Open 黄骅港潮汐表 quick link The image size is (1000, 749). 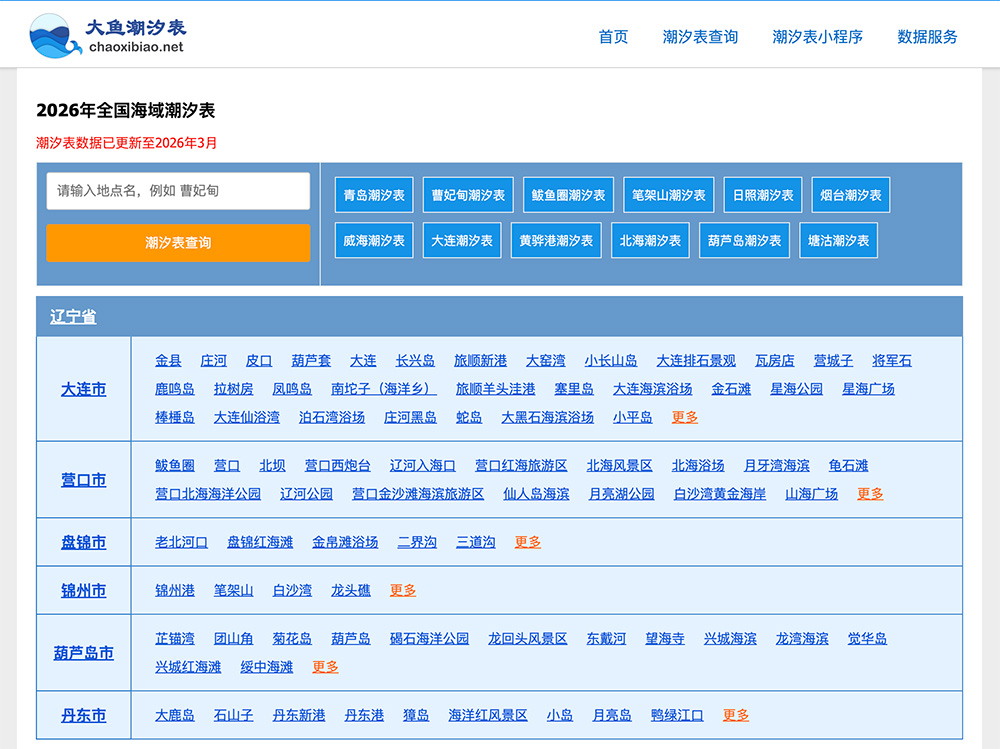click(556, 241)
